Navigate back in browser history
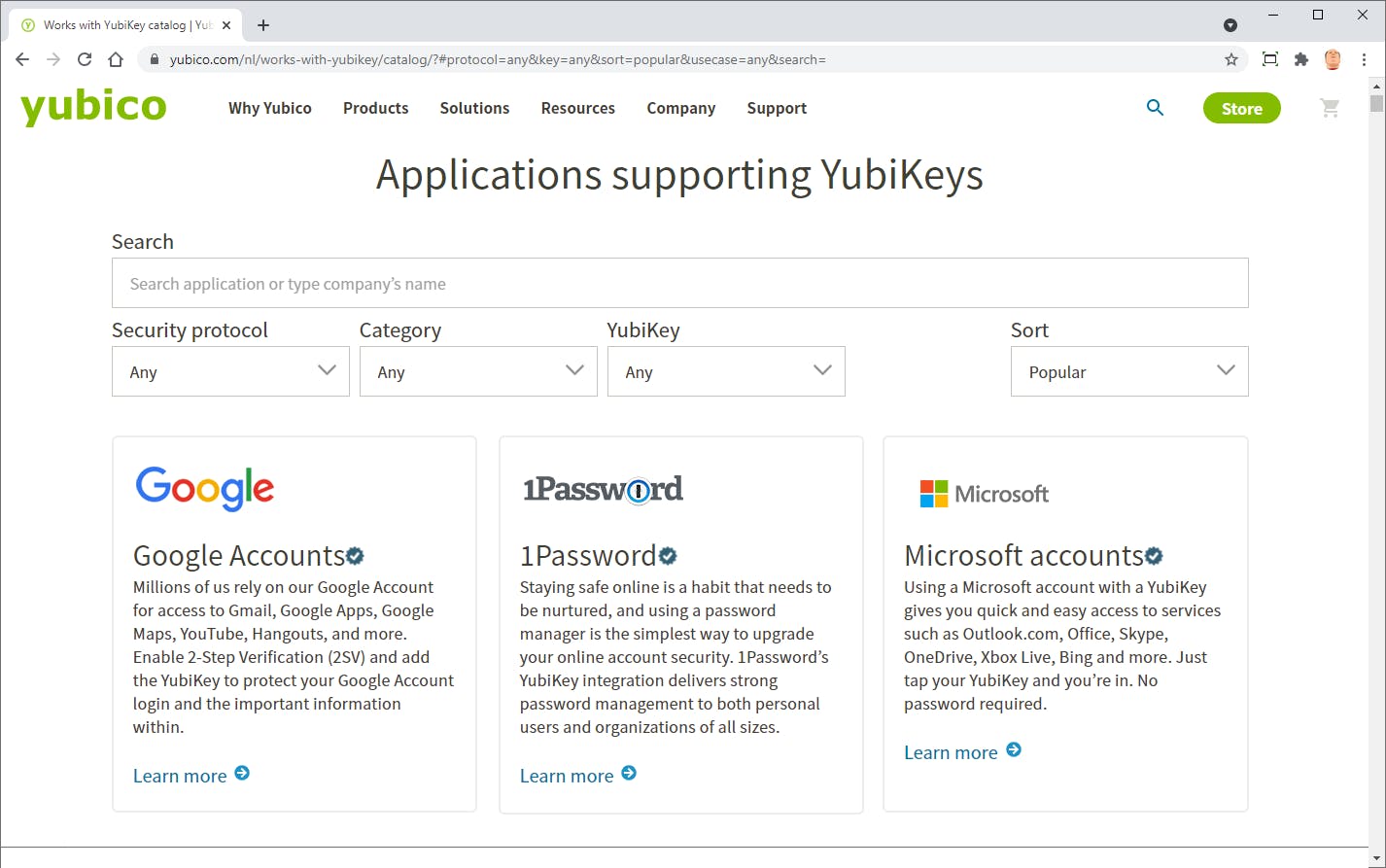The height and width of the screenshot is (868, 1386). (x=22, y=59)
